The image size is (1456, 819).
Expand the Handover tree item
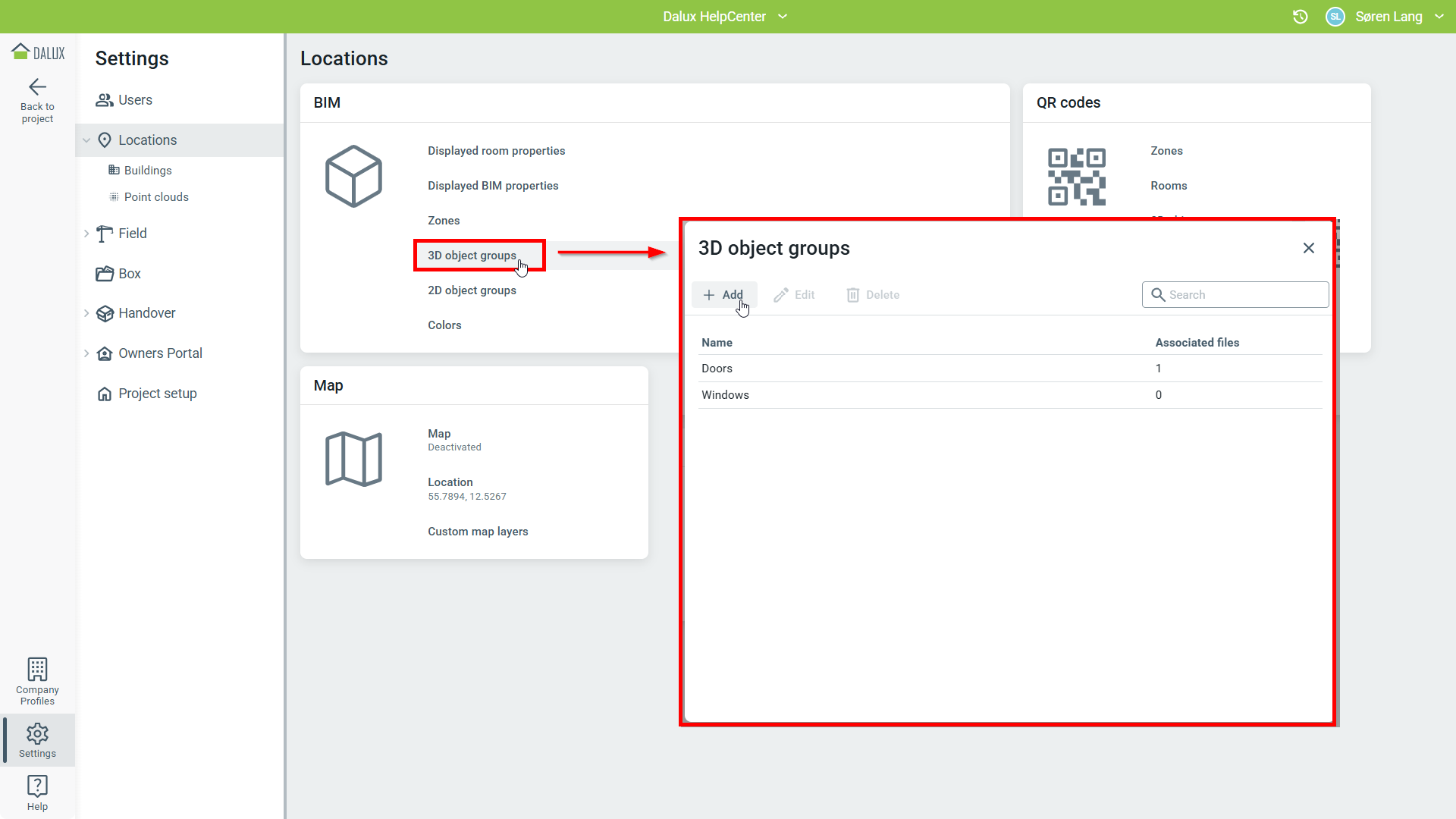click(x=86, y=313)
